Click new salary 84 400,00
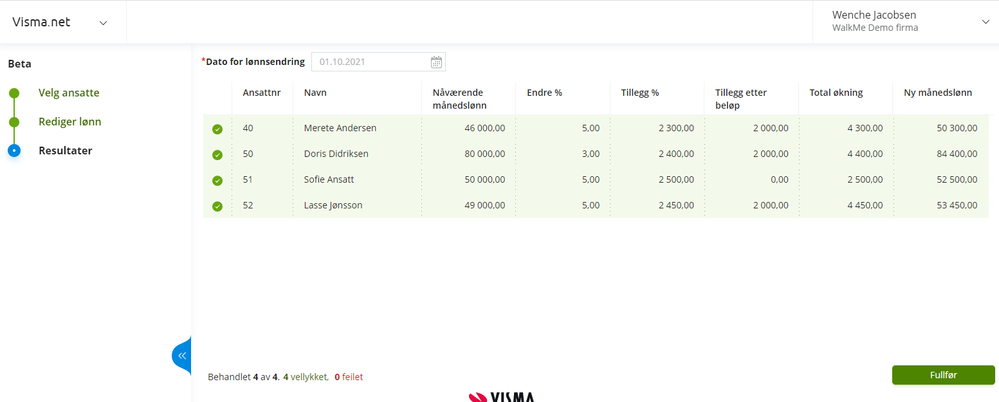 tap(956, 154)
